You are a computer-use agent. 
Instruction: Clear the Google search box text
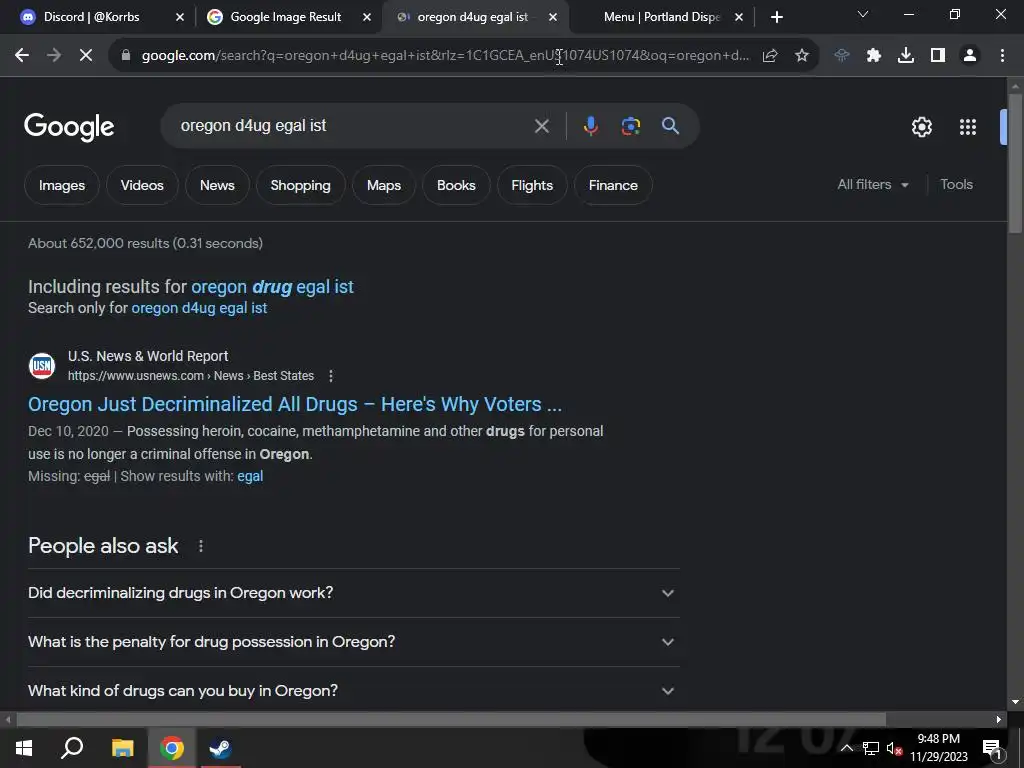(x=541, y=126)
